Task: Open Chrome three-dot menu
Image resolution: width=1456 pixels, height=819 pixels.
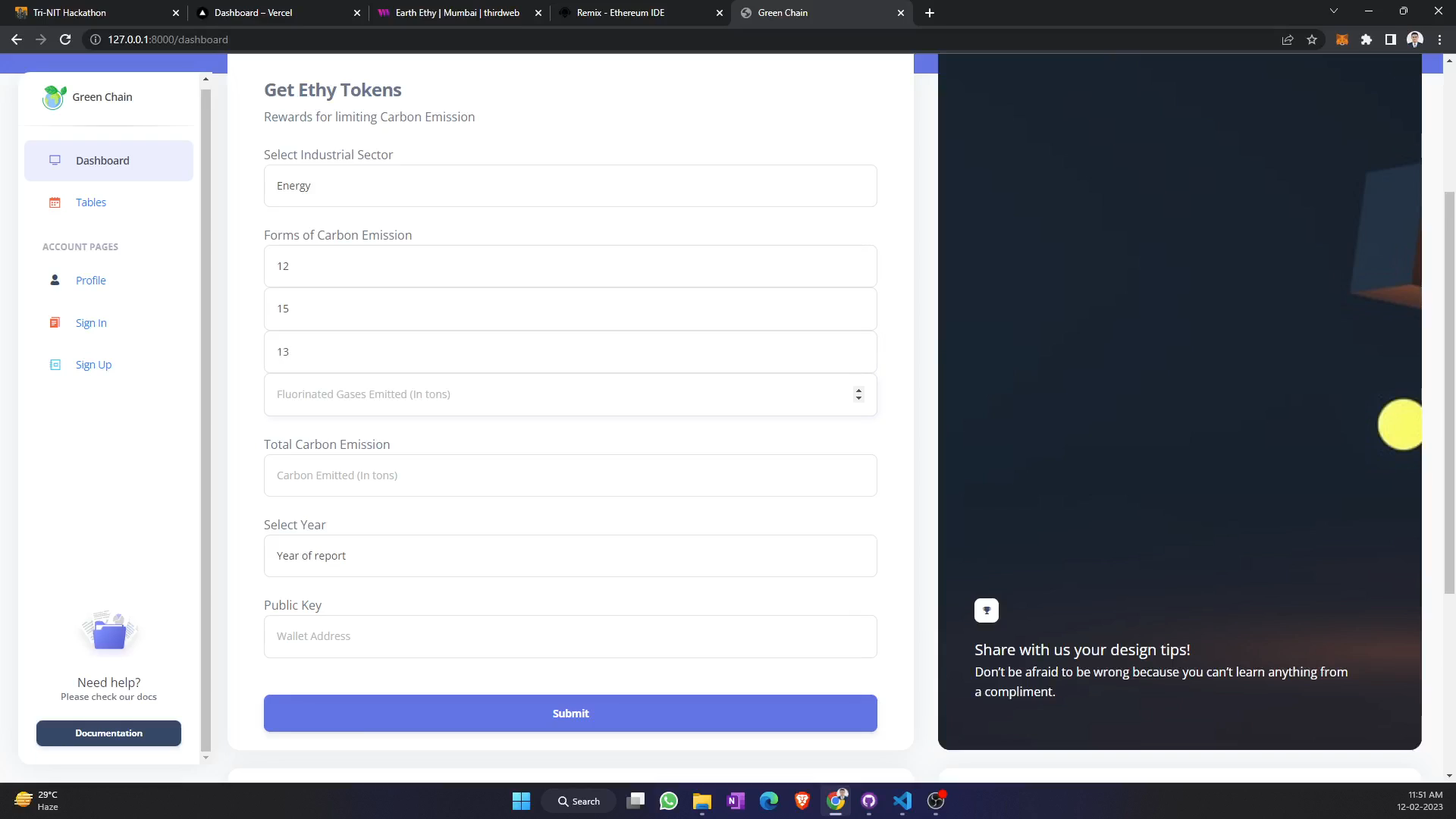Action: click(x=1439, y=39)
